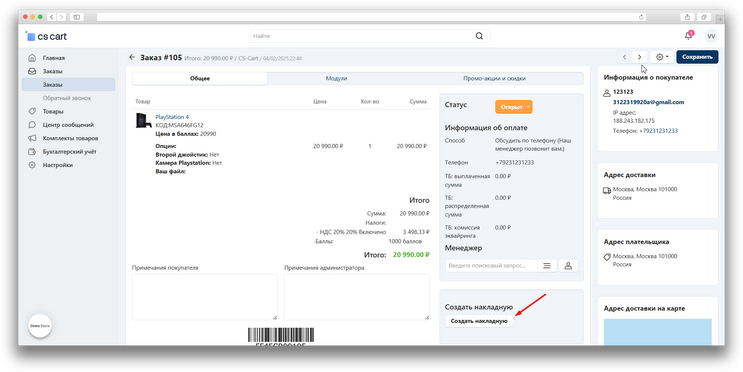Click the Сохранить button
743x372 pixels.
pos(697,57)
